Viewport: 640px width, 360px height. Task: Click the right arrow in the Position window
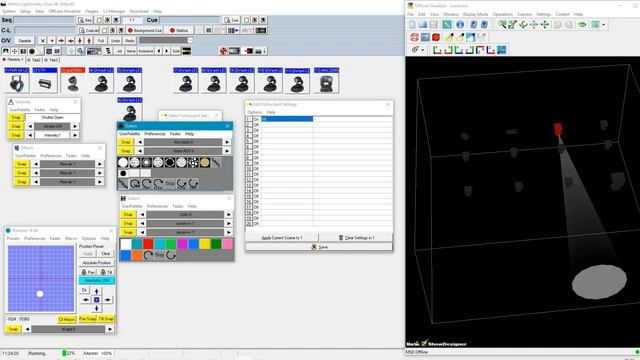click(107, 300)
